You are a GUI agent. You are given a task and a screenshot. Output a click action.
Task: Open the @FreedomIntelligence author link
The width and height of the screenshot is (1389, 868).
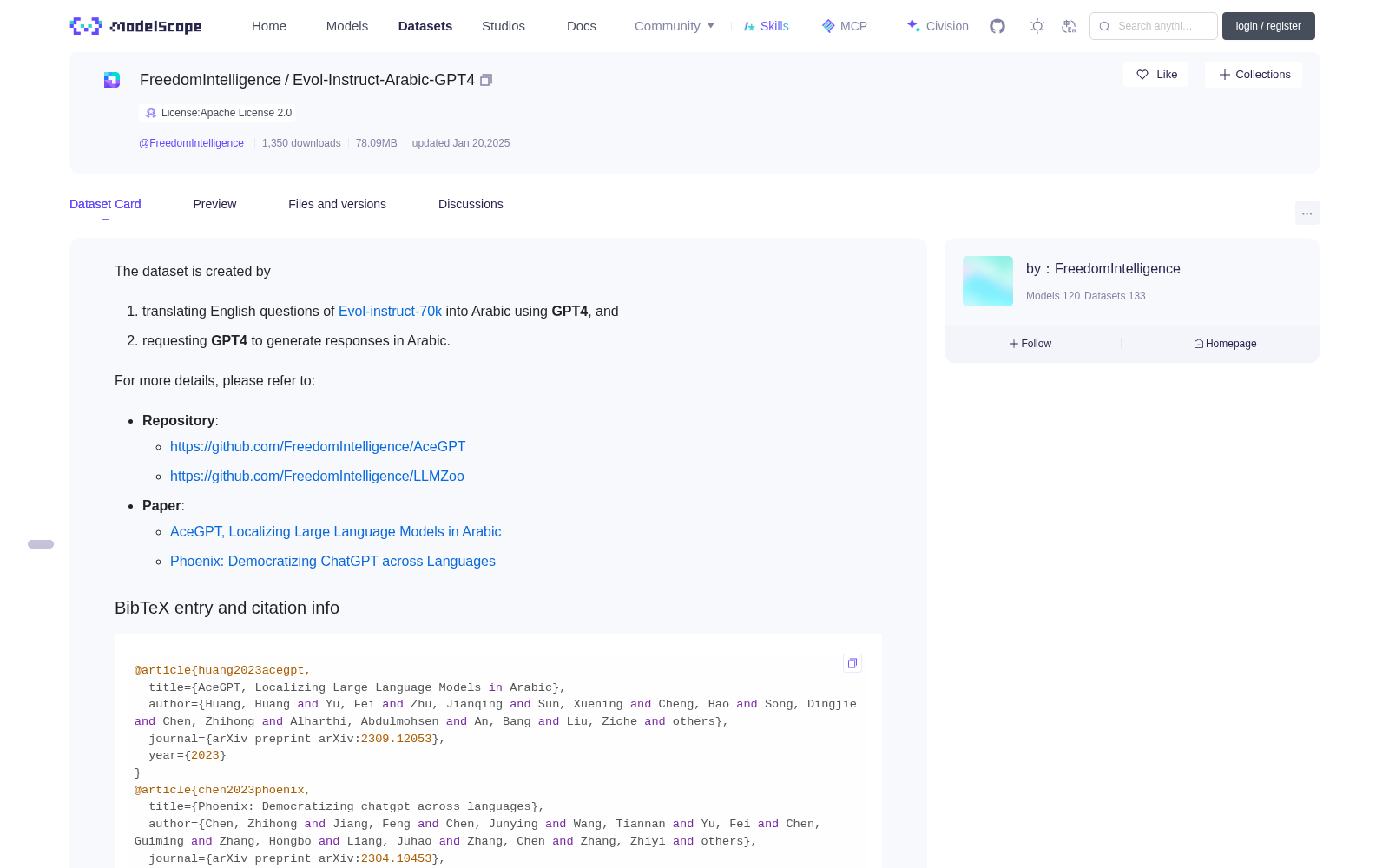point(191,143)
